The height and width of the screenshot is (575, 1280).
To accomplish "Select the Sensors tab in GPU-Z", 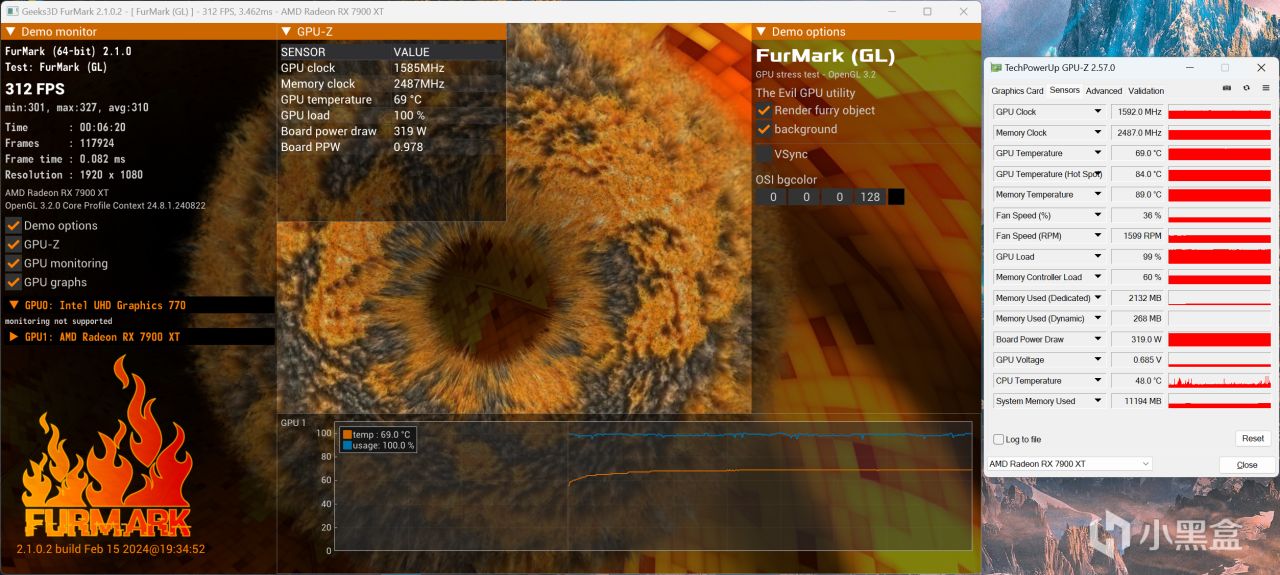I will (1064, 91).
